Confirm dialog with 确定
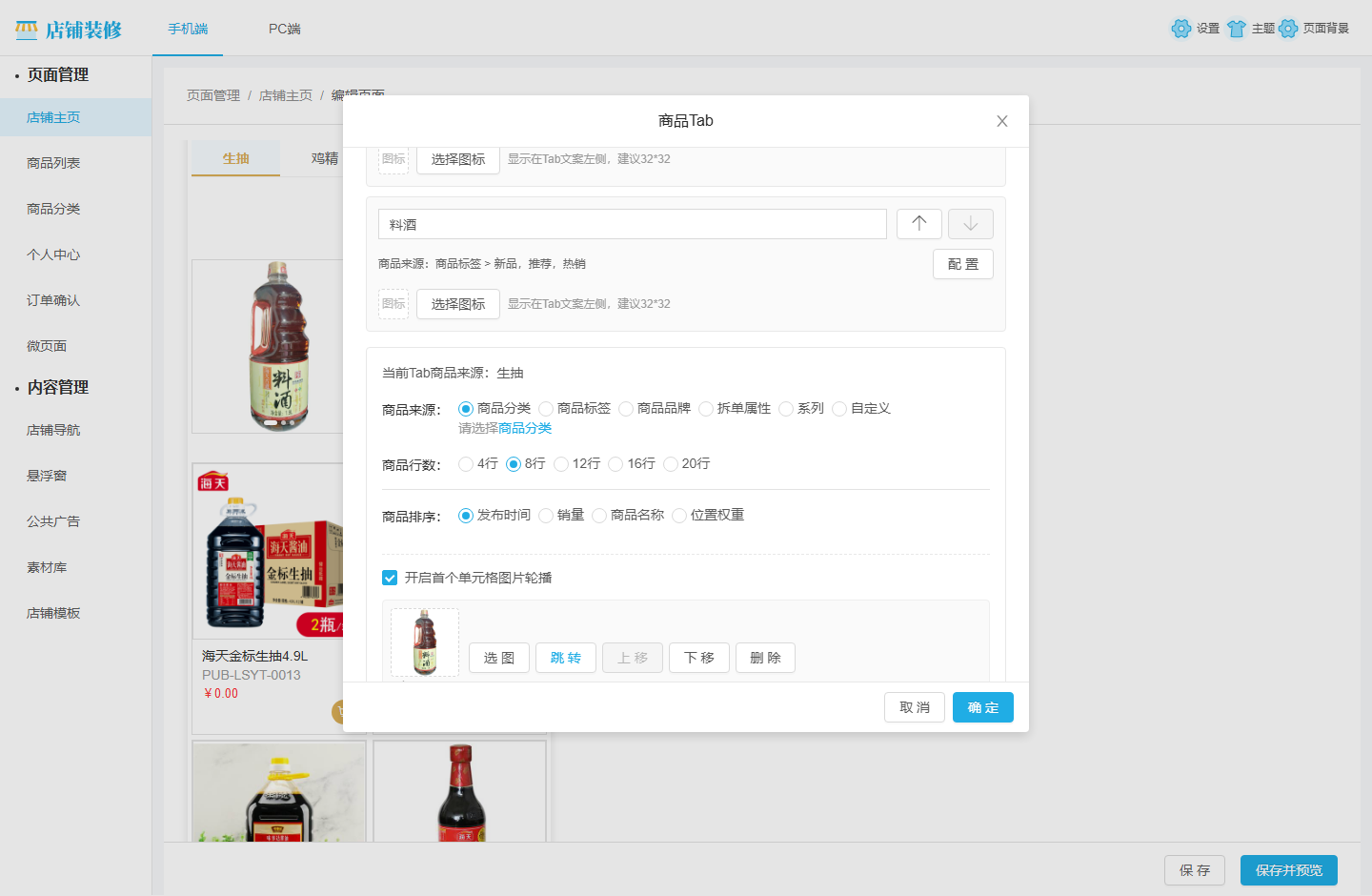Image resolution: width=1372 pixels, height=896 pixels. [983, 707]
